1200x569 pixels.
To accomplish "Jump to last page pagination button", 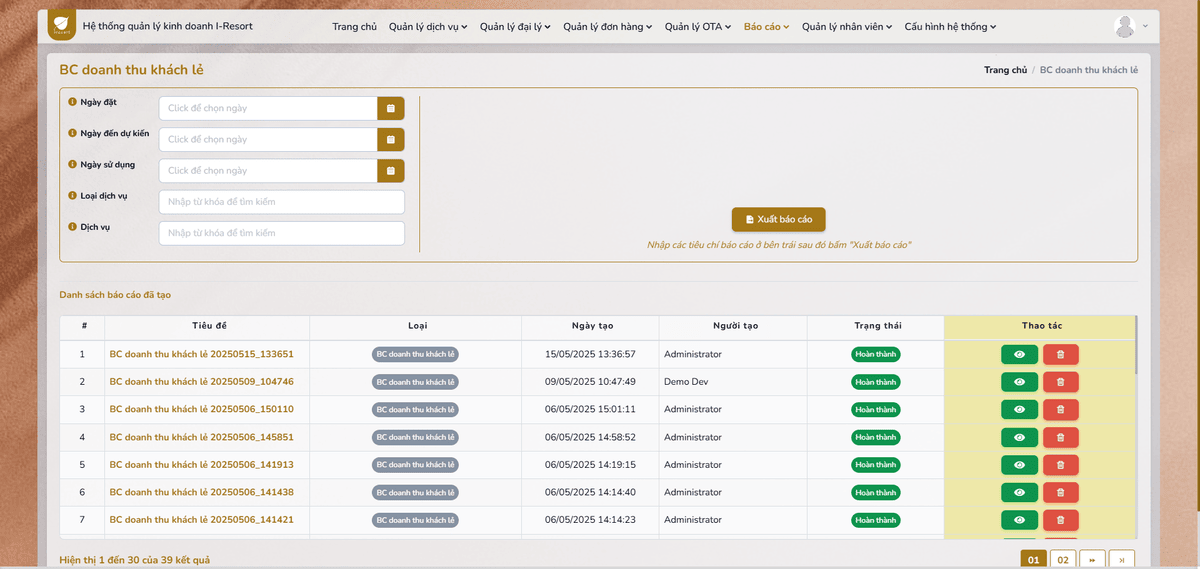I will coord(1122,560).
